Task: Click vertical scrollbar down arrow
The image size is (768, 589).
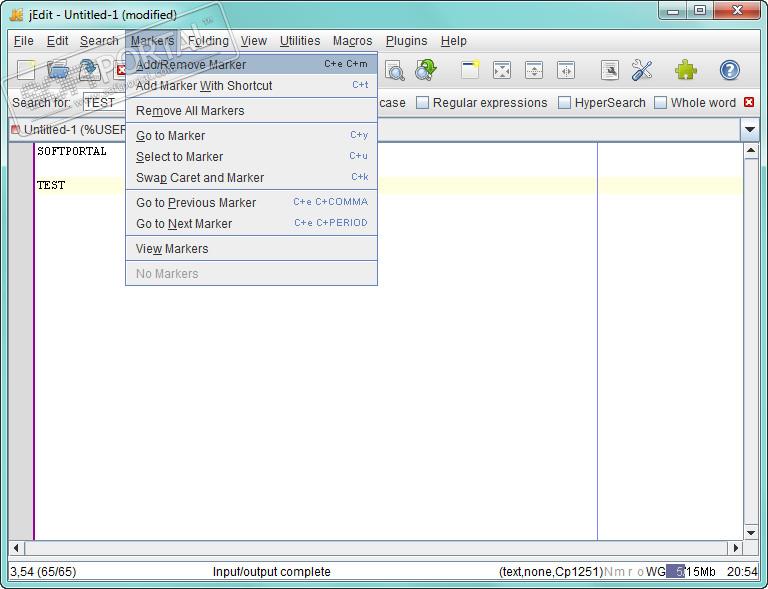Action: click(x=750, y=533)
